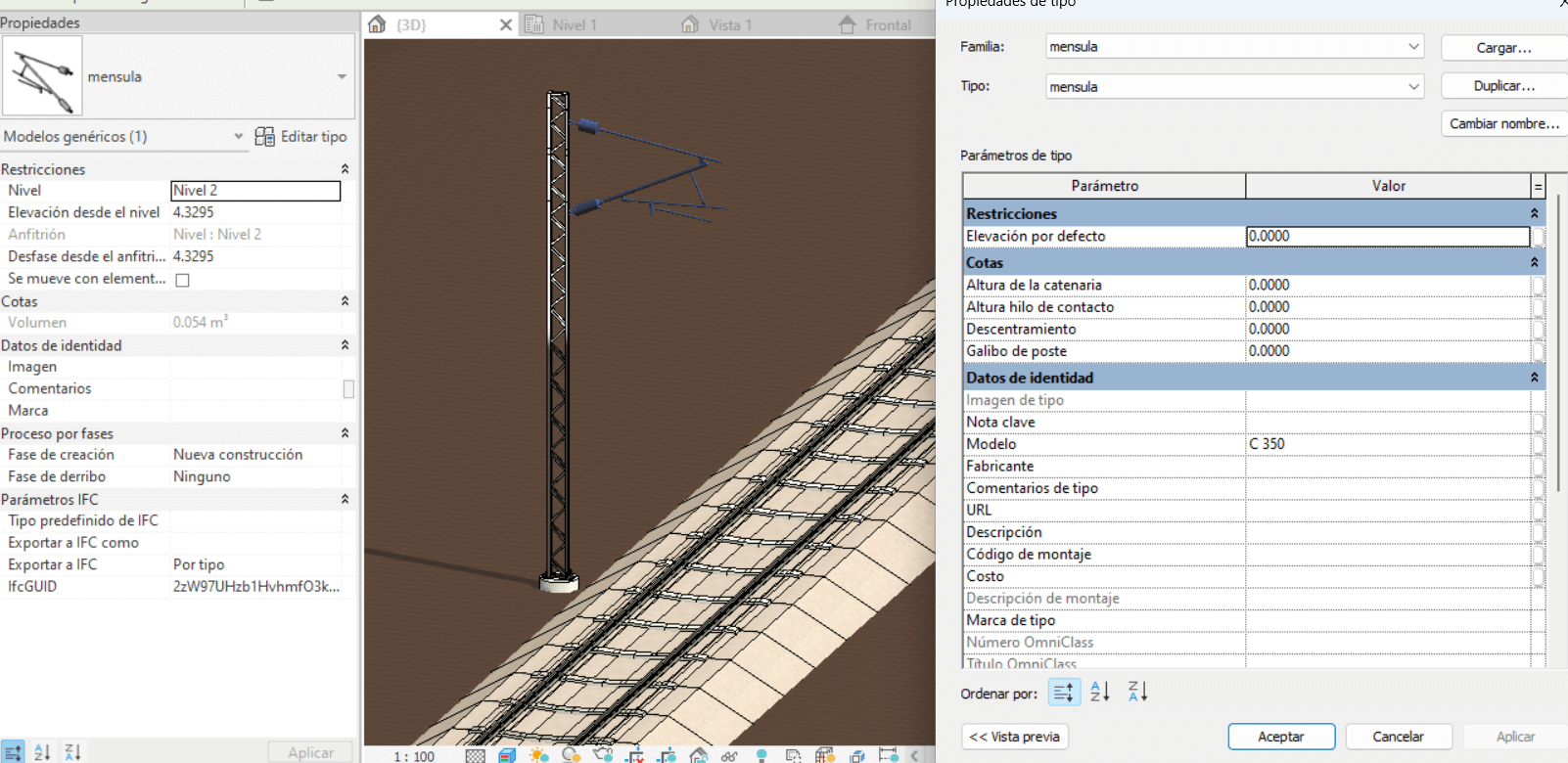Screen dimensions: 1568x763
Task: Click the Aceptar button
Action: tap(1281, 737)
